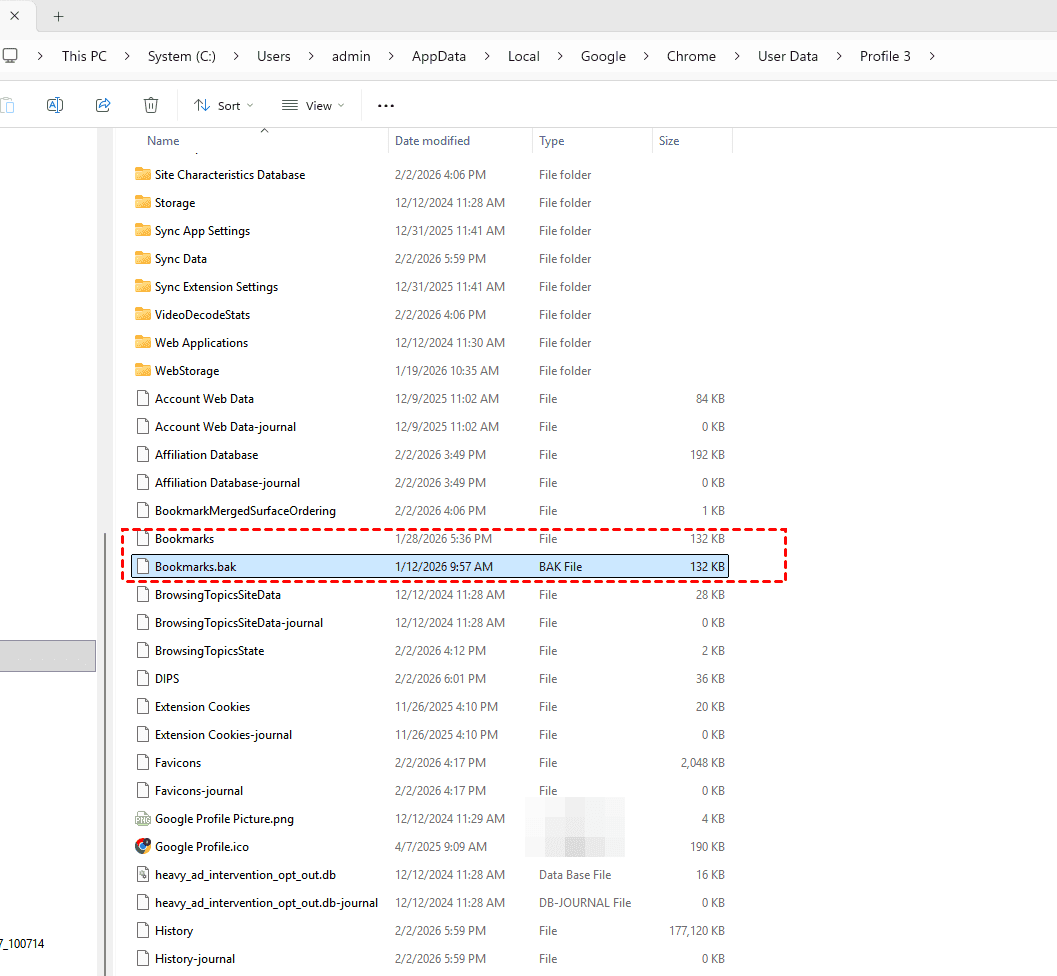Viewport: 1057px width, 976px height.
Task: Select the Web Applications folder
Action: point(201,342)
